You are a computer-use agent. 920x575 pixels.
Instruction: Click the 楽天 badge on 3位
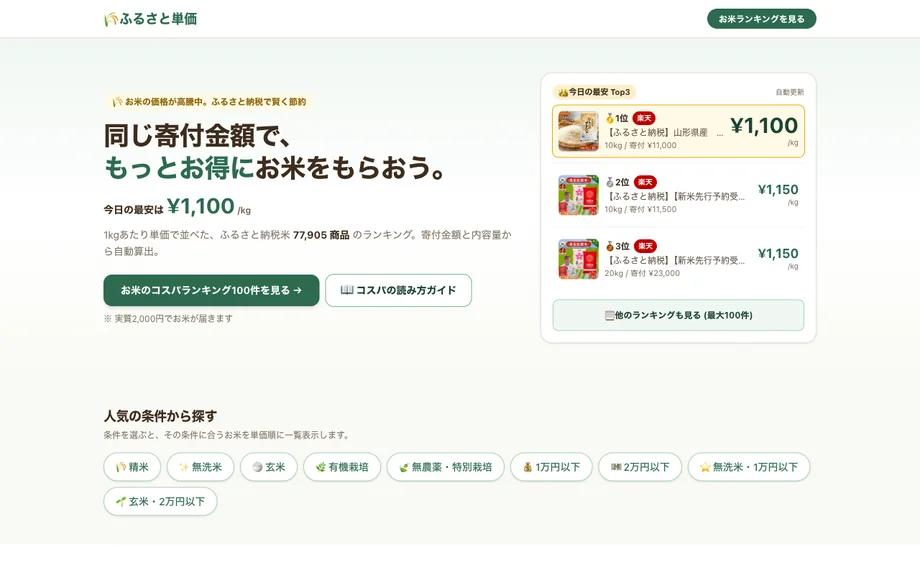(645, 246)
